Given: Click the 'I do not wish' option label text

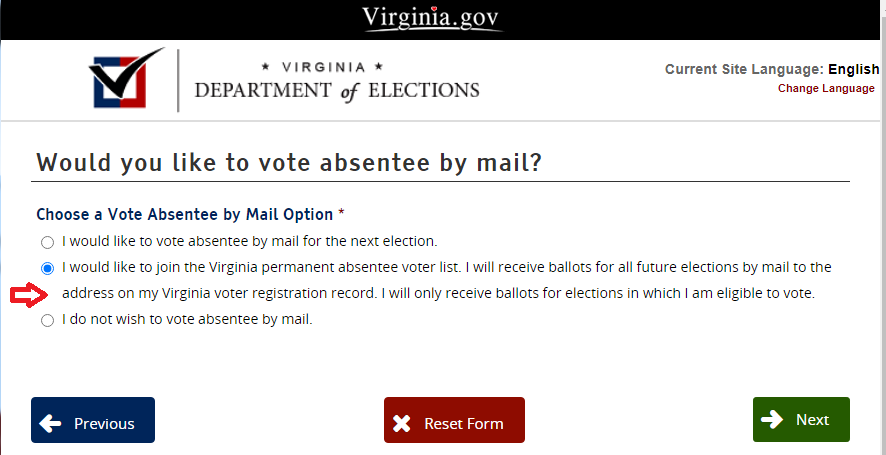Looking at the screenshot, I should [x=187, y=320].
